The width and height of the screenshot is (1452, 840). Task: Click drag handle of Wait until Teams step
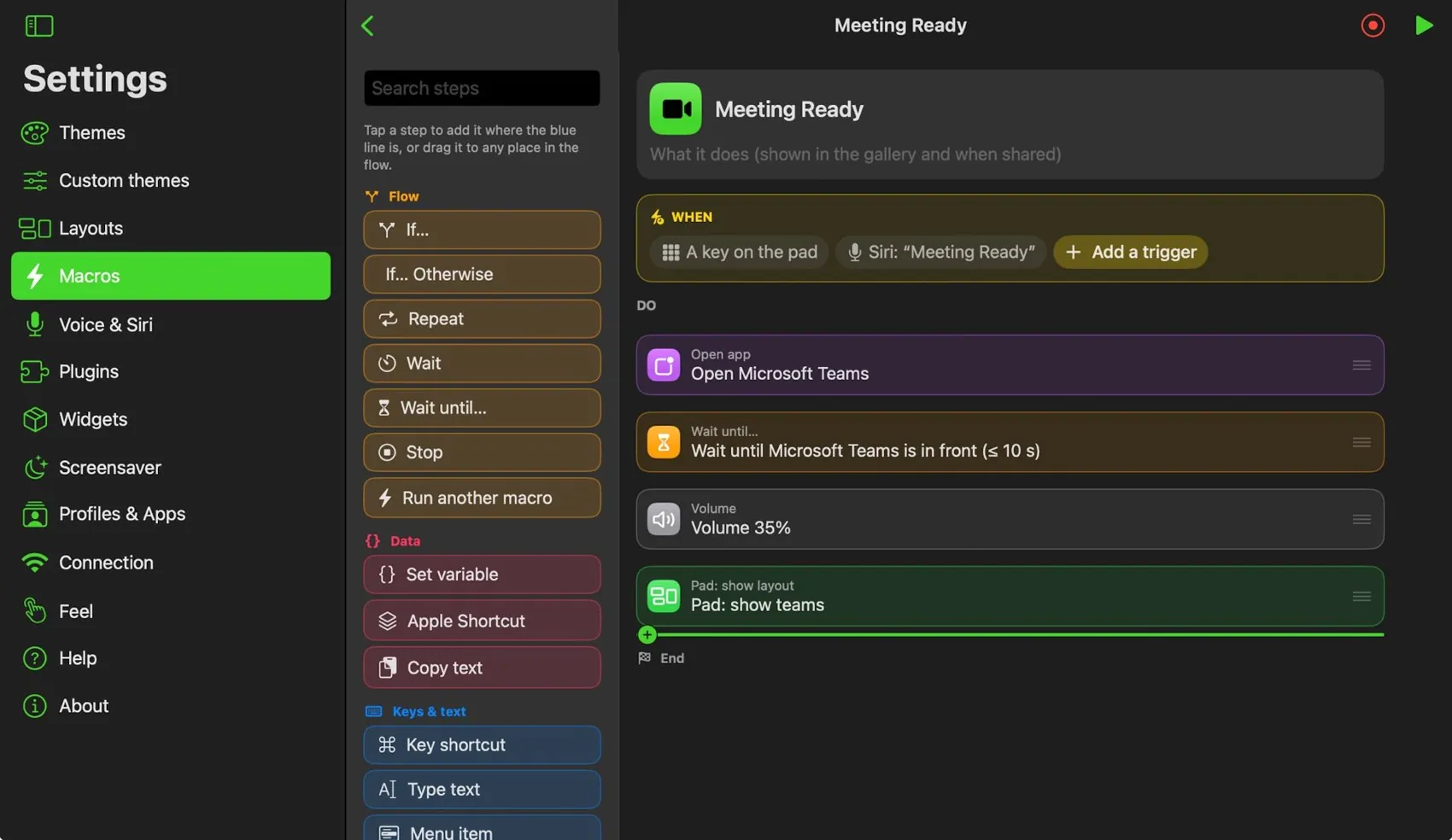pyautogui.click(x=1361, y=442)
